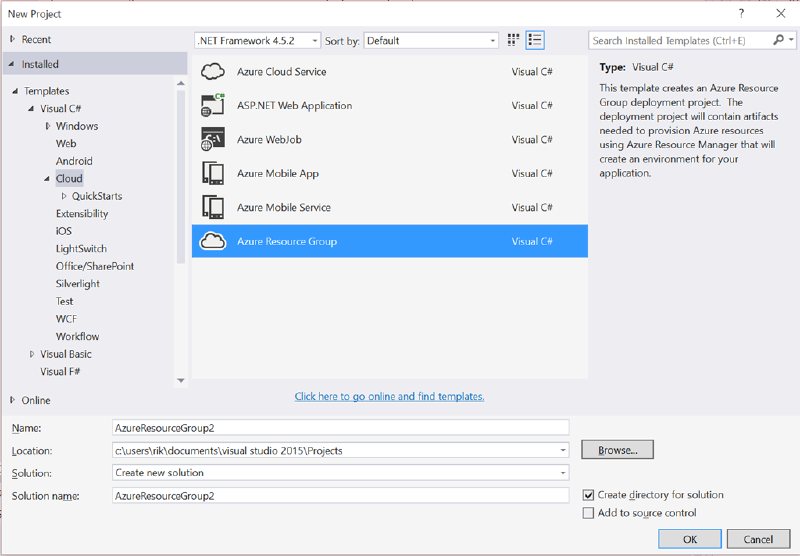Select the Azure Cloud Service cloud icon
Image resolution: width=800 pixels, height=556 pixels.
[x=213, y=71]
